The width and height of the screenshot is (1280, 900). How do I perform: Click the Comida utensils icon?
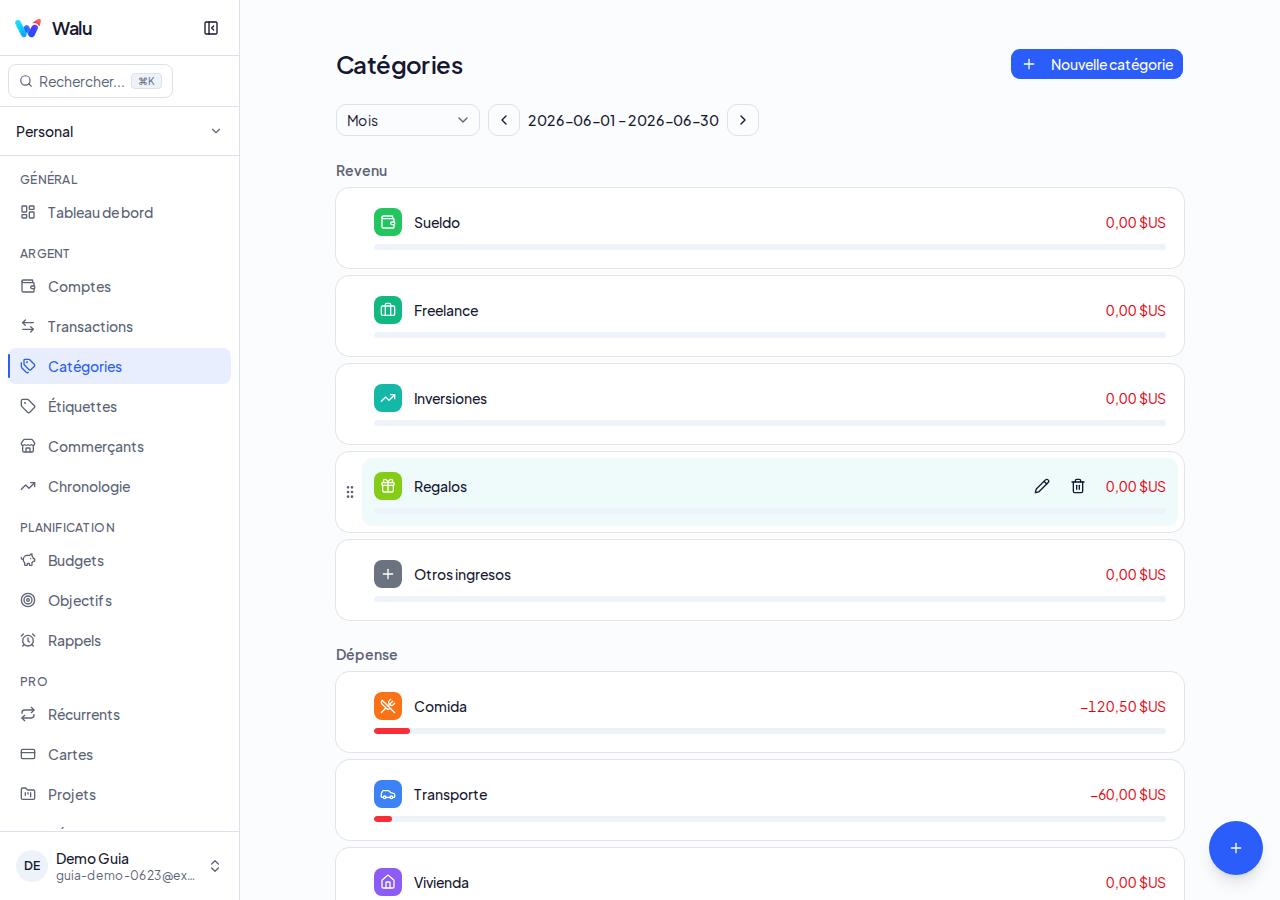pyautogui.click(x=388, y=706)
